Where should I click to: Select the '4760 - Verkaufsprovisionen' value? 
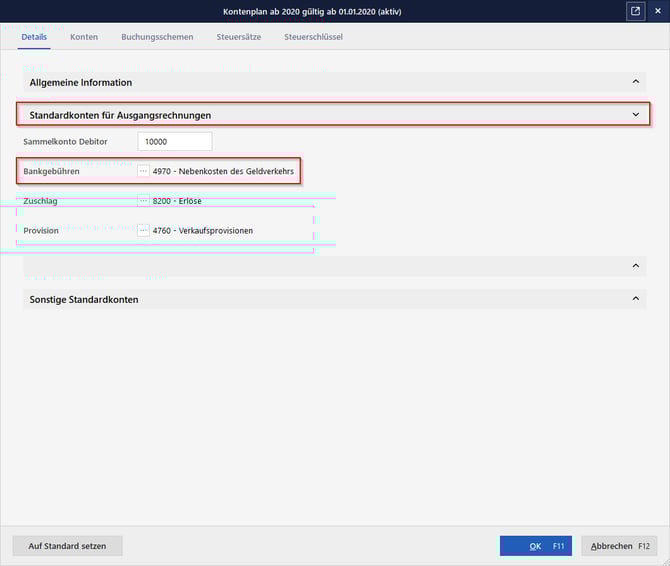click(x=203, y=231)
